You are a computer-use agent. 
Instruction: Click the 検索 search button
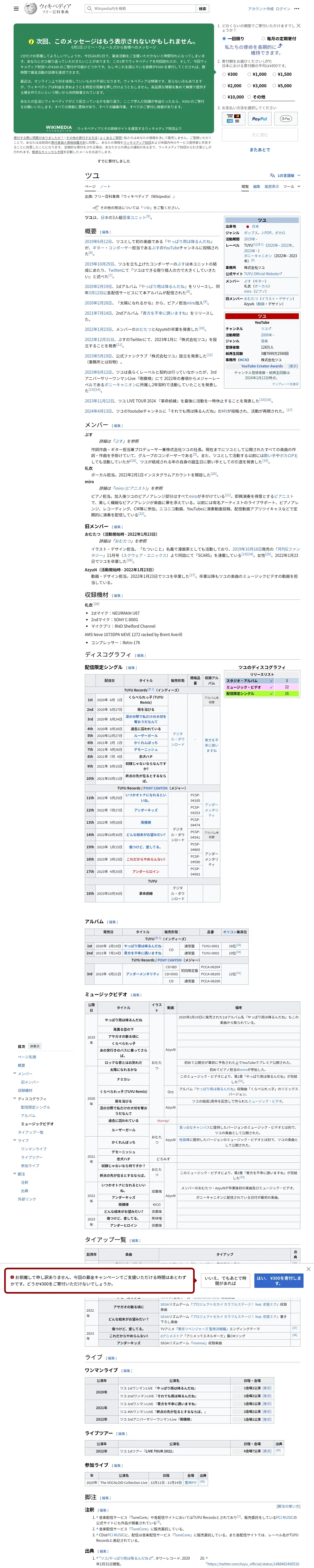coord(203,9)
